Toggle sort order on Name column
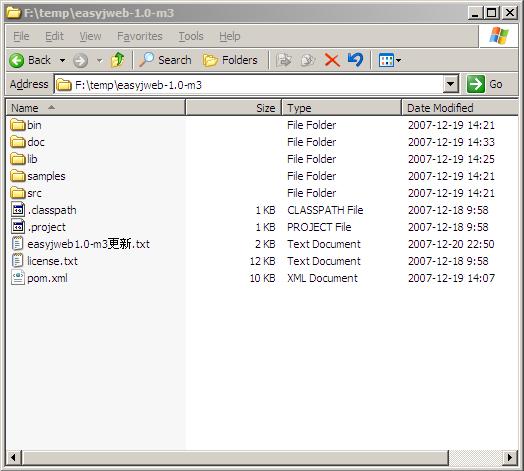Image resolution: width=524 pixels, height=471 pixels. click(x=96, y=108)
